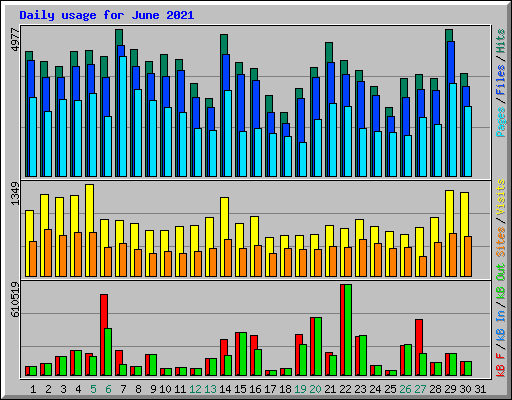Click day 29 on the x-axis
Viewport: 512px width, 400px height.
point(450,389)
